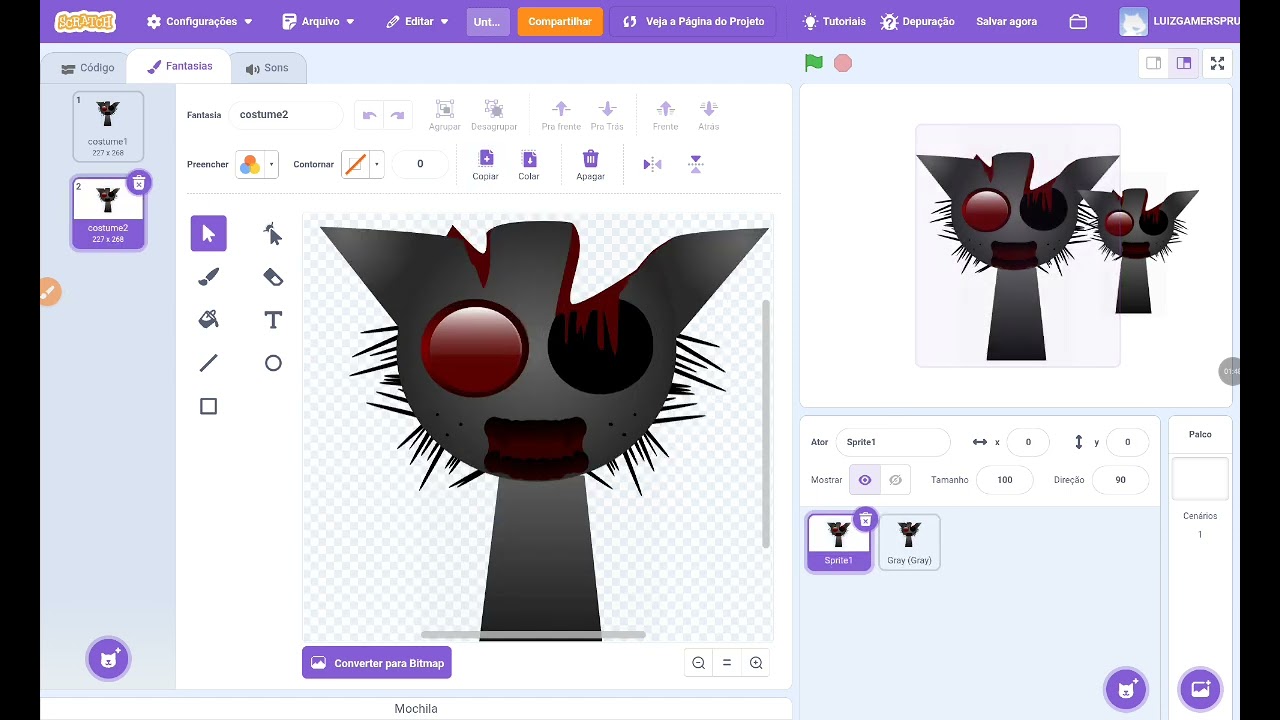
Task: Select the Brush tool
Action: tap(209, 277)
